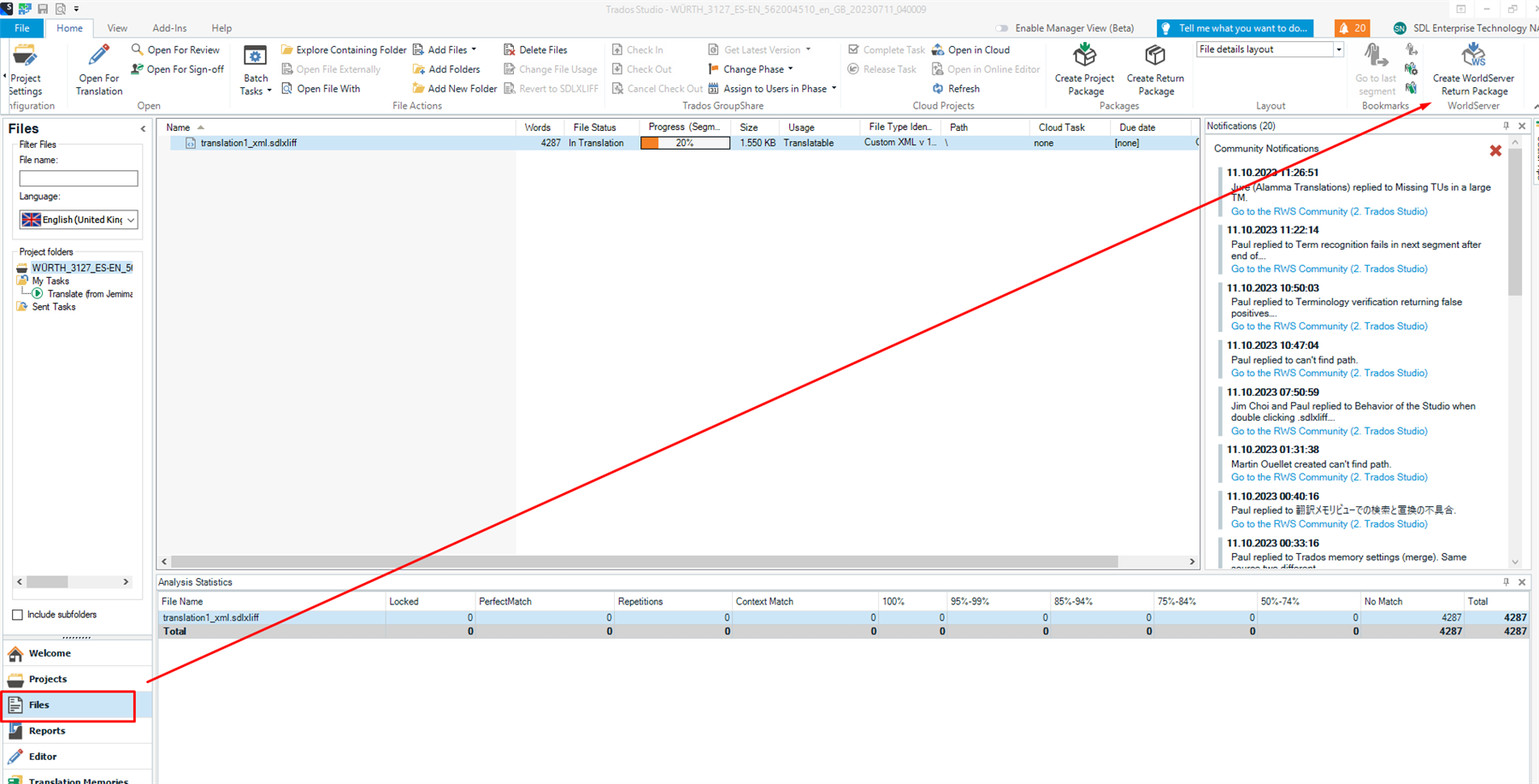The height and width of the screenshot is (784, 1539).
Task: Open RWS Community link under 07:50:59 notification
Action: [1329, 431]
